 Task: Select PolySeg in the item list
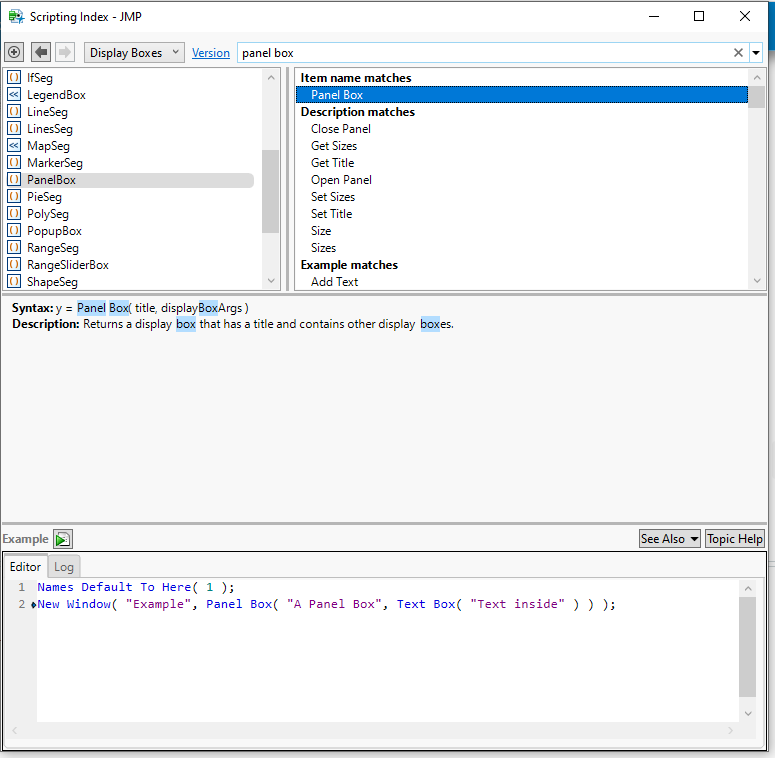[48, 214]
